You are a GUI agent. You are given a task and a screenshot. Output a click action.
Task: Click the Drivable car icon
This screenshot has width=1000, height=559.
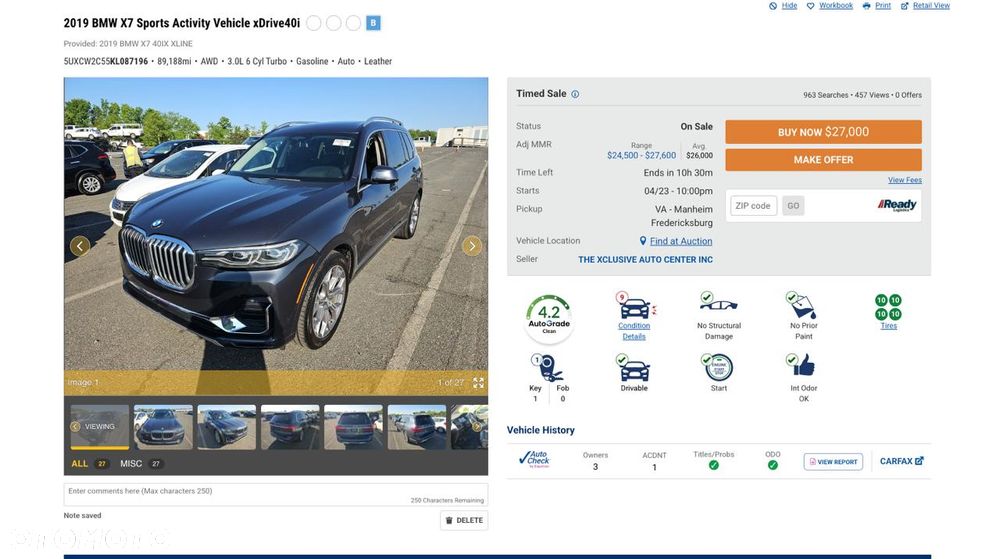[634, 368]
